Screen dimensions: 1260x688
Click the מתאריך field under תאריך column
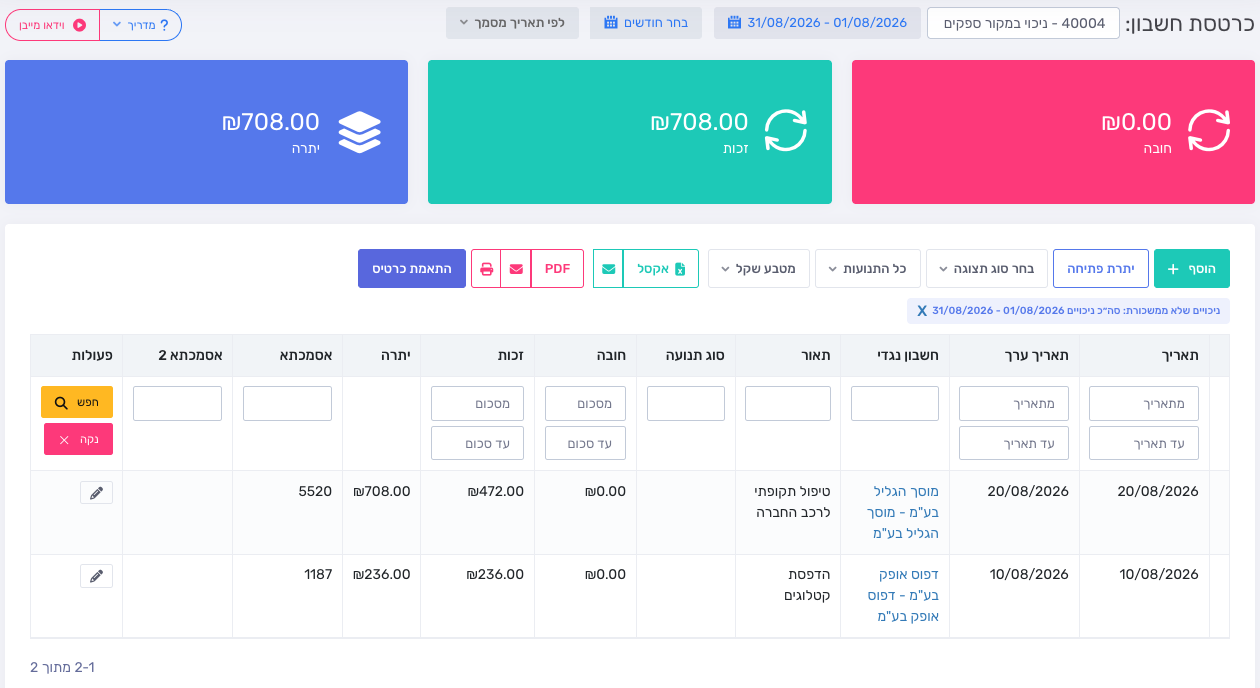pos(1143,404)
